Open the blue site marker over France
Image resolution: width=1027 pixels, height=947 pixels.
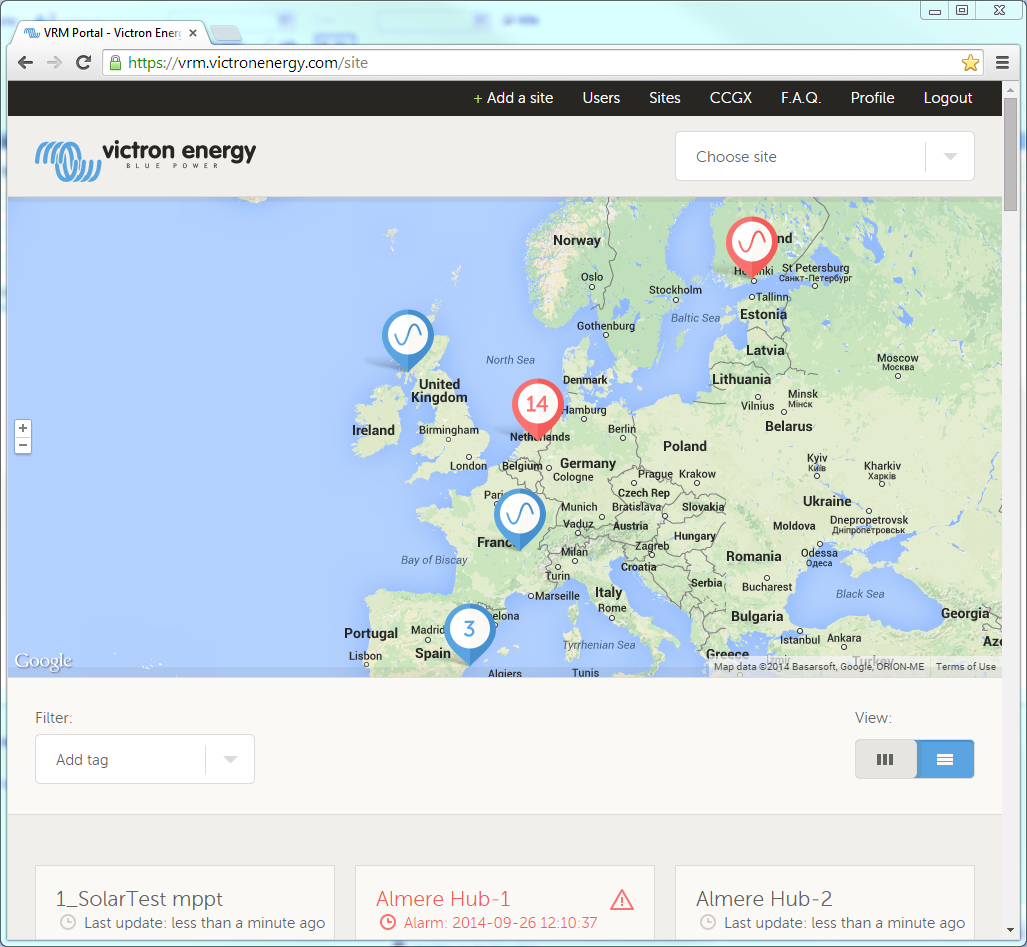(x=519, y=515)
